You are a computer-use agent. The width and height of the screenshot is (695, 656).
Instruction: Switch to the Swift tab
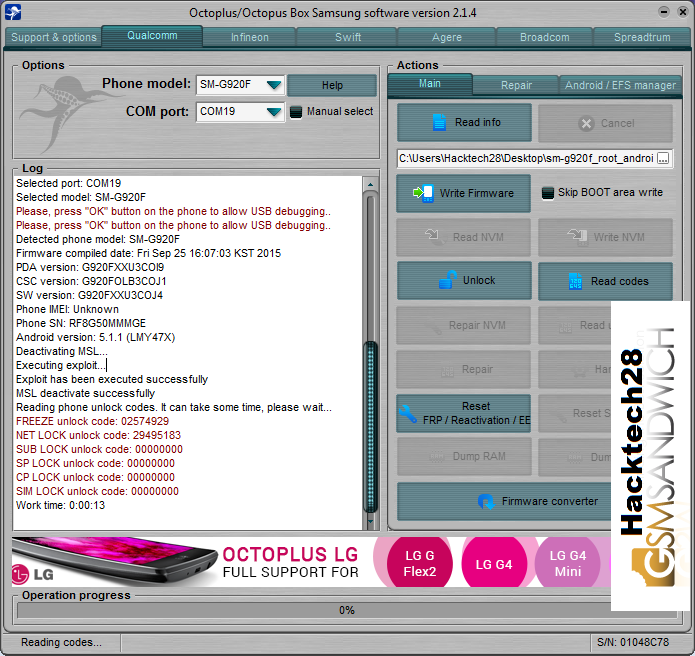click(348, 37)
